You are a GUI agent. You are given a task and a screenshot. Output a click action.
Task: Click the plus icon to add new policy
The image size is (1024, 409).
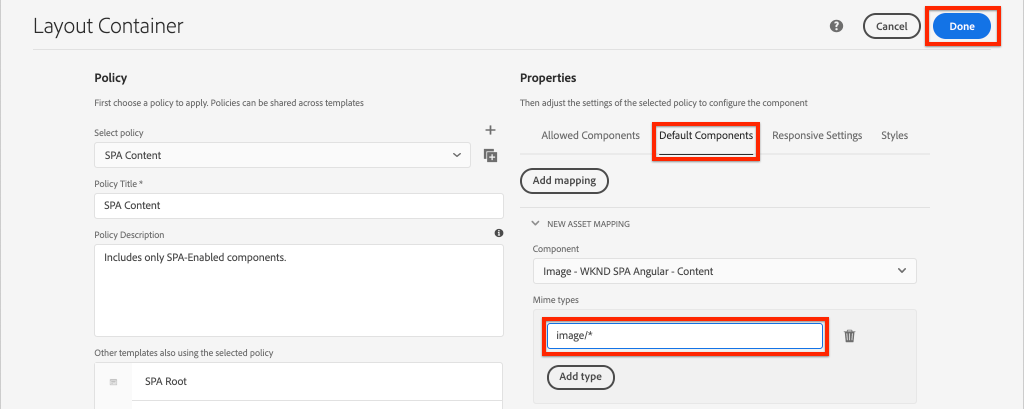pos(490,130)
